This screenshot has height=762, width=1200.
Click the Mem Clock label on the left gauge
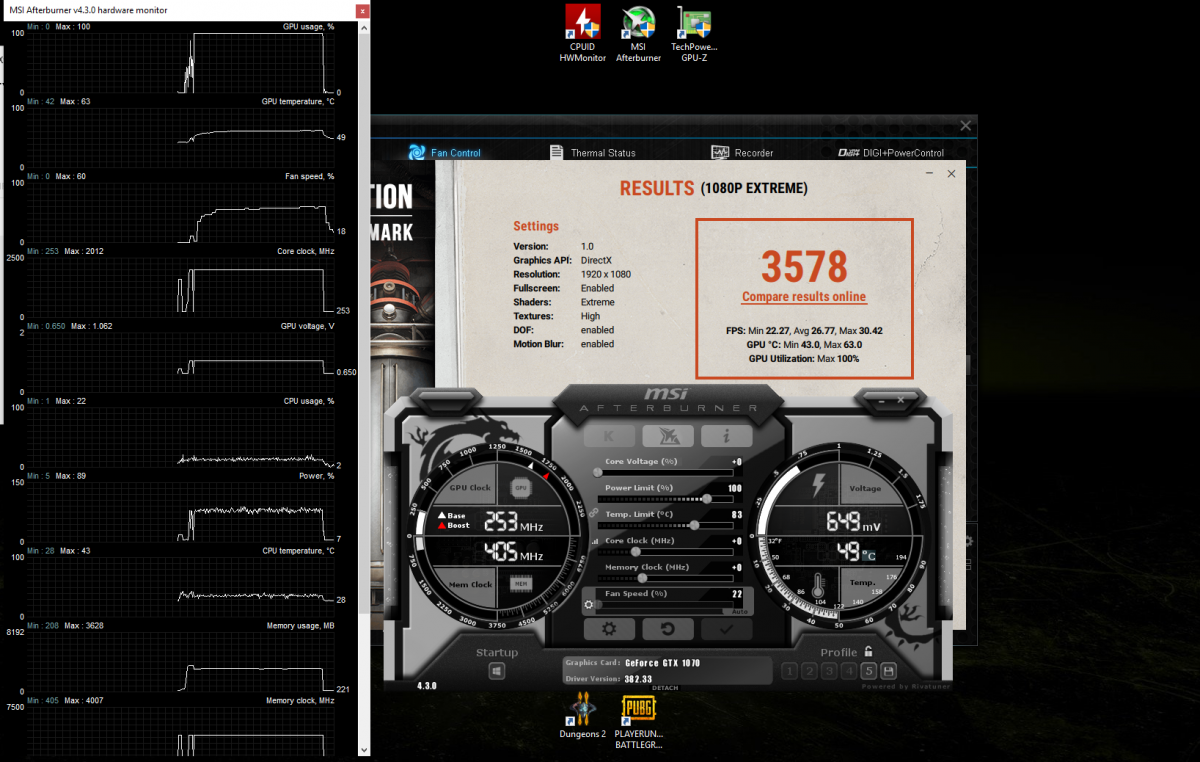click(470, 584)
